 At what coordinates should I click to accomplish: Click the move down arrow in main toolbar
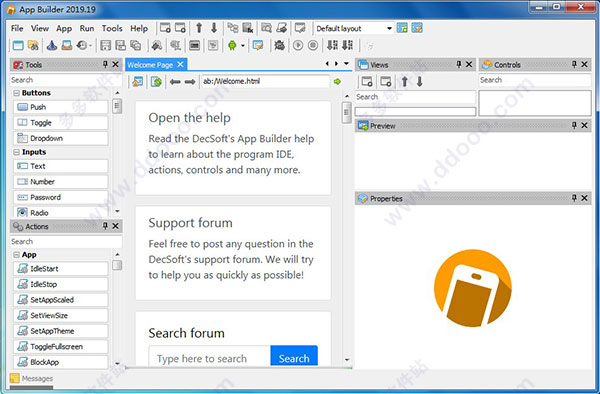pos(214,28)
